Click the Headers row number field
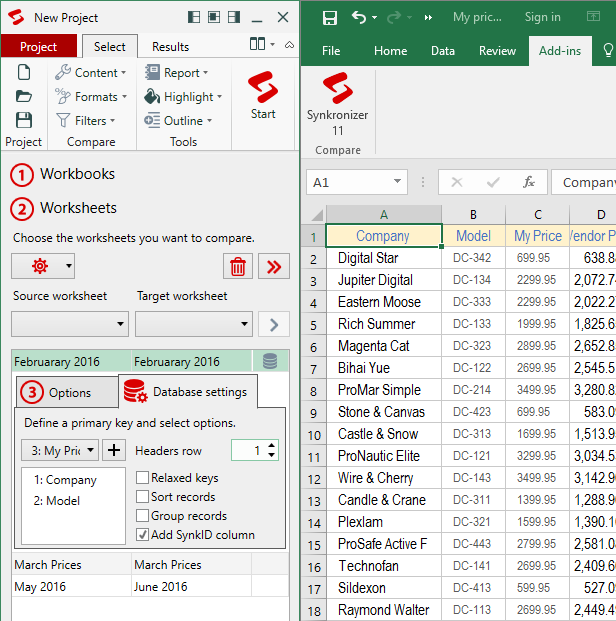Viewport: 616px width, 621px height. [x=250, y=450]
